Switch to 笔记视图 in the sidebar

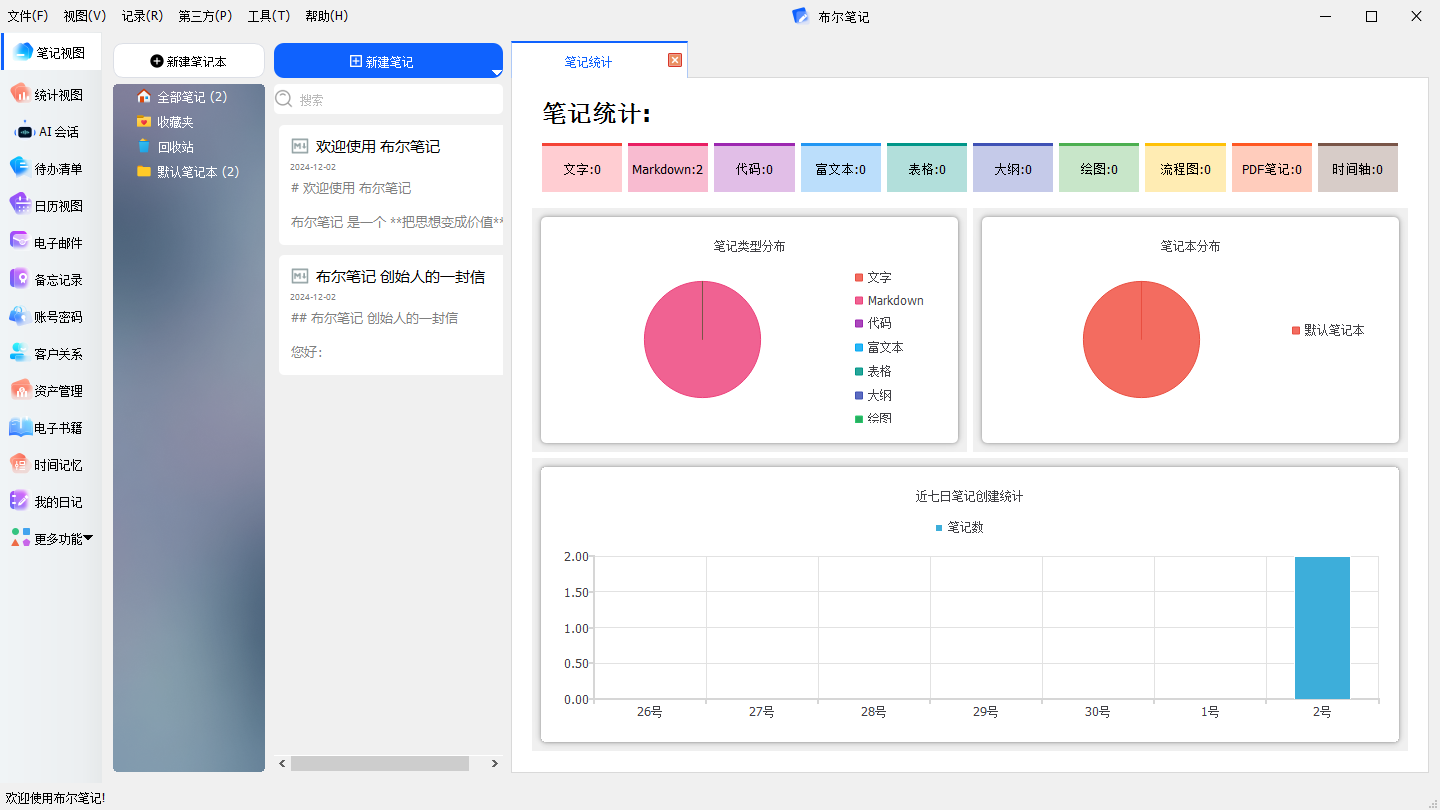52,52
